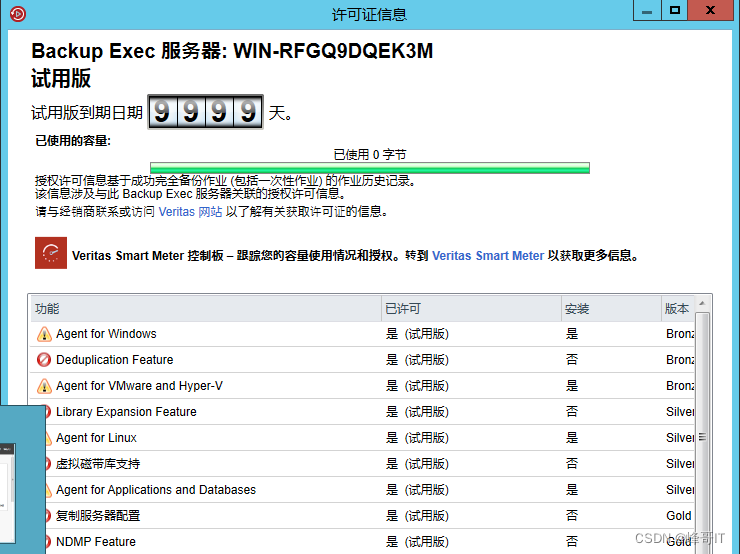Click Silver edition cell for Library Expansion Feature
The height and width of the screenshot is (554, 740).
click(680, 412)
